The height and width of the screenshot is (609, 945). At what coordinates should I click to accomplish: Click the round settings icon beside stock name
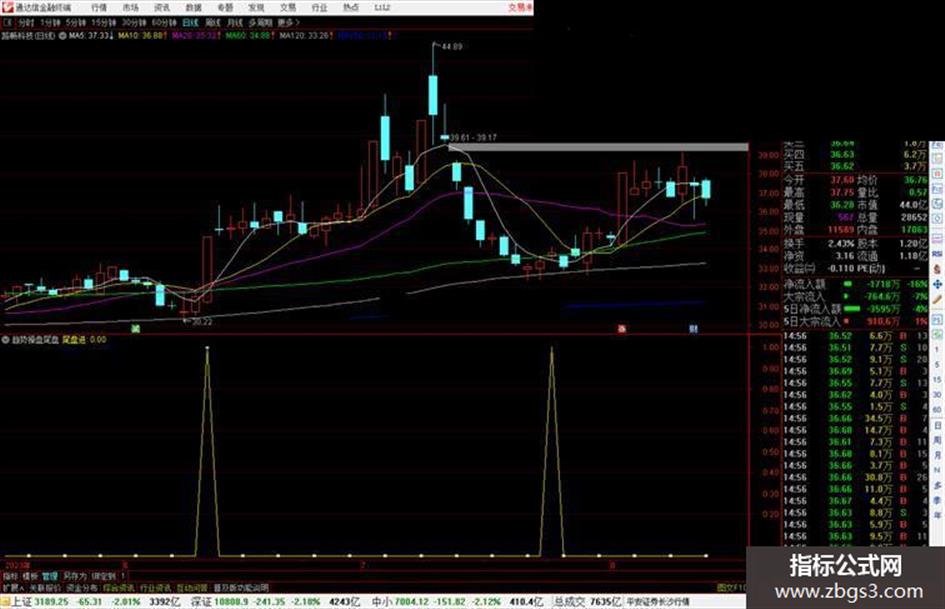[62, 36]
